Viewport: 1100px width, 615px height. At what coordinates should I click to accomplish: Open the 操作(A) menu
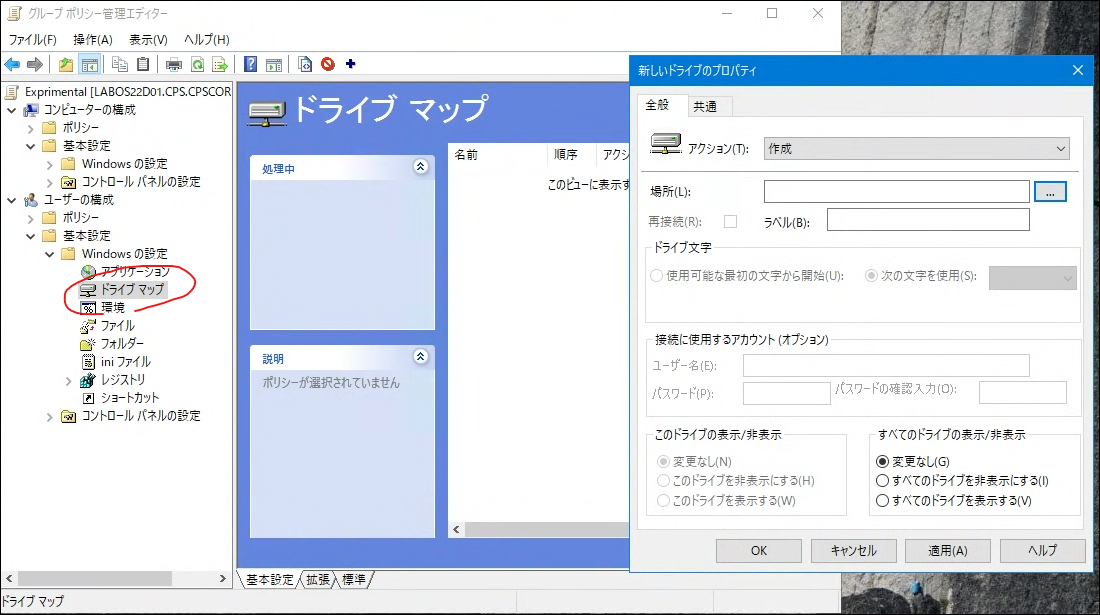click(93, 40)
